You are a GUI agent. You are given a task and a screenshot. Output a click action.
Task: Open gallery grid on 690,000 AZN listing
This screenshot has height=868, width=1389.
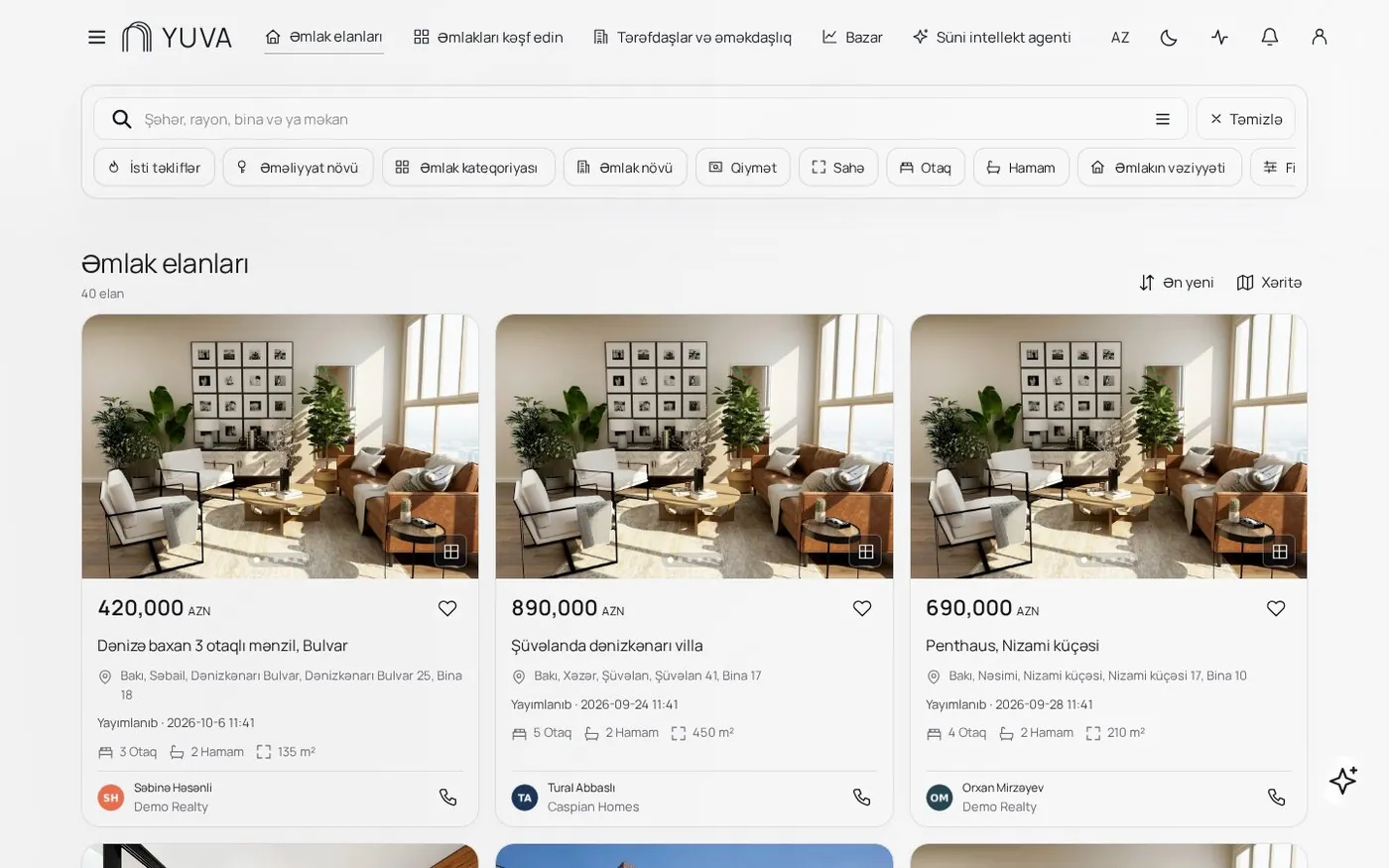1279,552
